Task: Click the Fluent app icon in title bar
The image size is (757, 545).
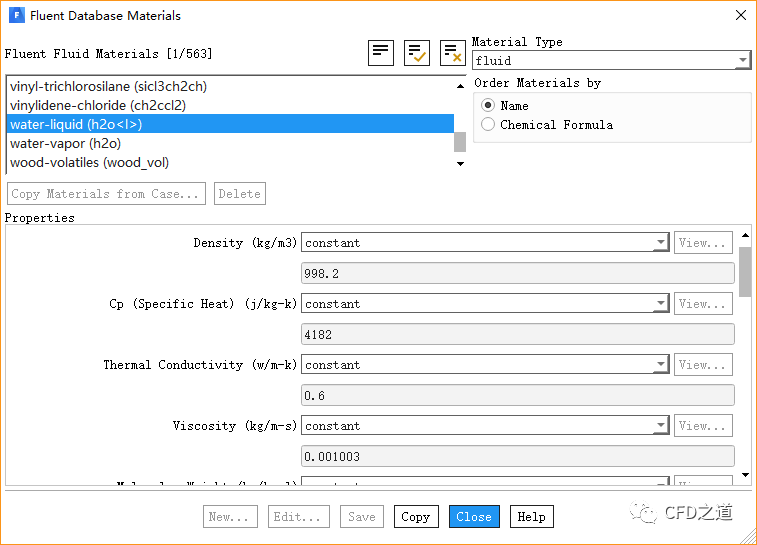Action: pyautogui.click(x=15, y=16)
